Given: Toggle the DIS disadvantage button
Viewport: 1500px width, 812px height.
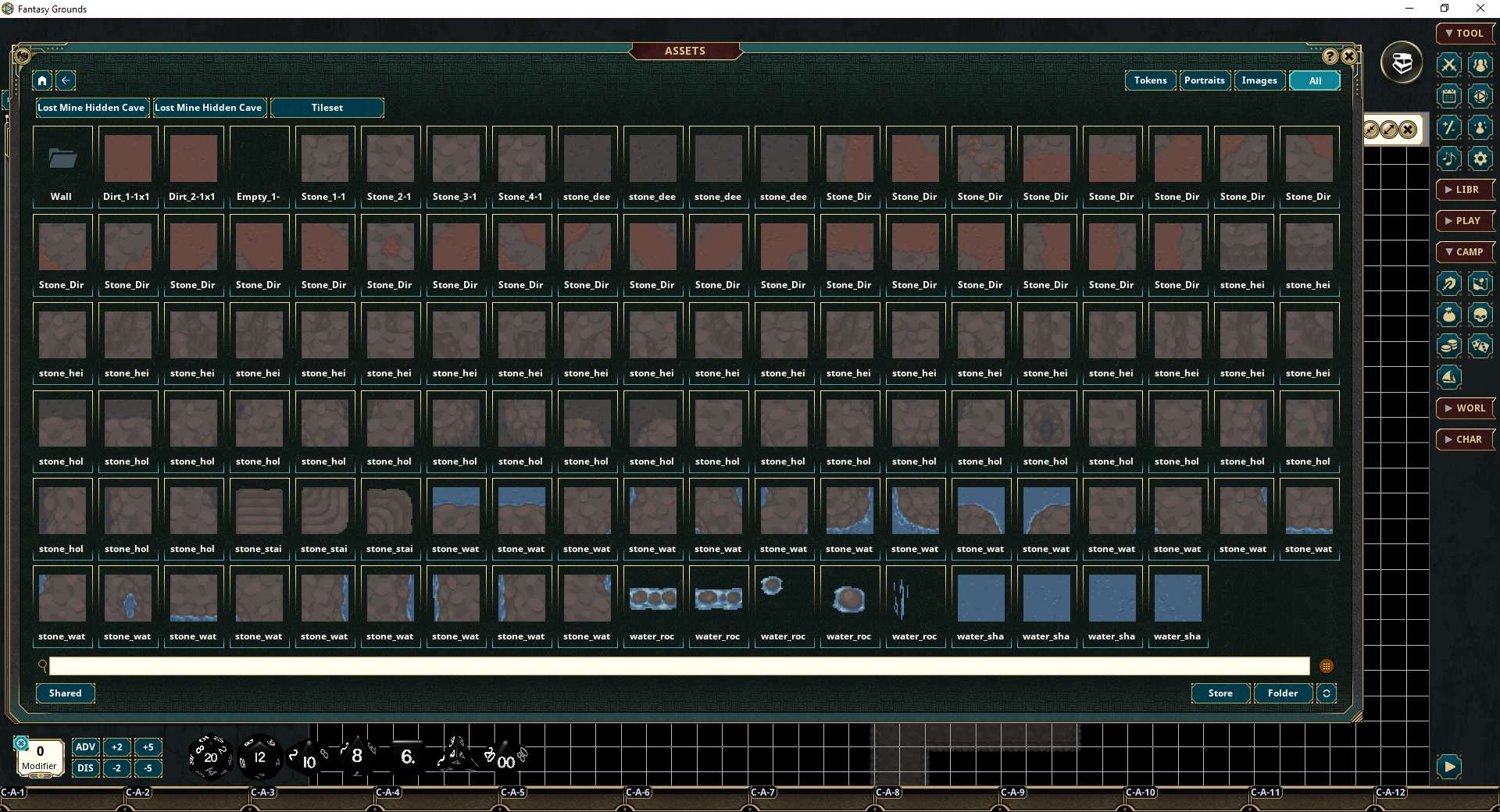Looking at the screenshot, I should click(x=85, y=768).
